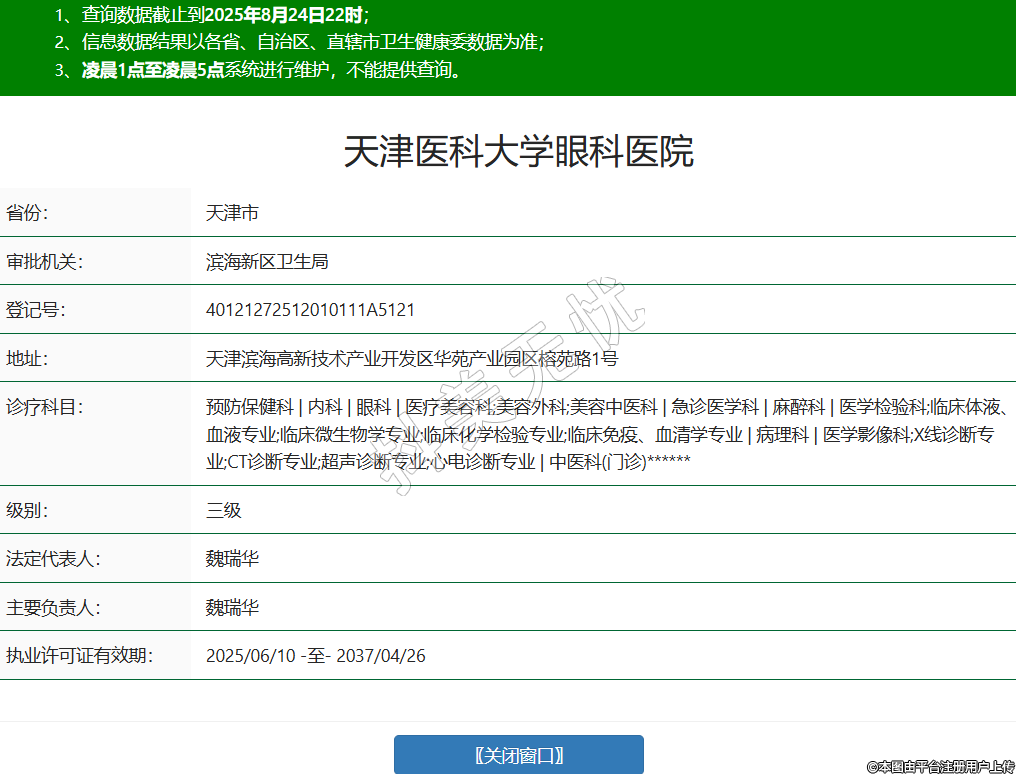Select the level value 三级
The width and height of the screenshot is (1016, 774).
pyautogui.click(x=224, y=510)
